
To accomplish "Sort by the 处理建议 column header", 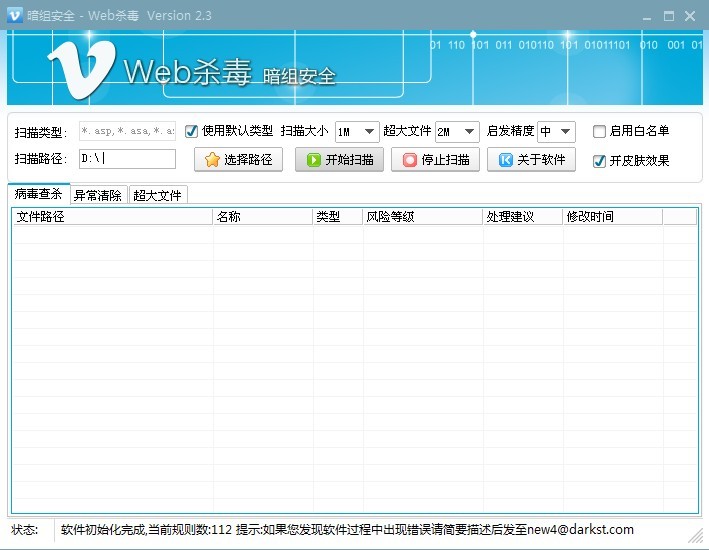I will click(x=523, y=217).
